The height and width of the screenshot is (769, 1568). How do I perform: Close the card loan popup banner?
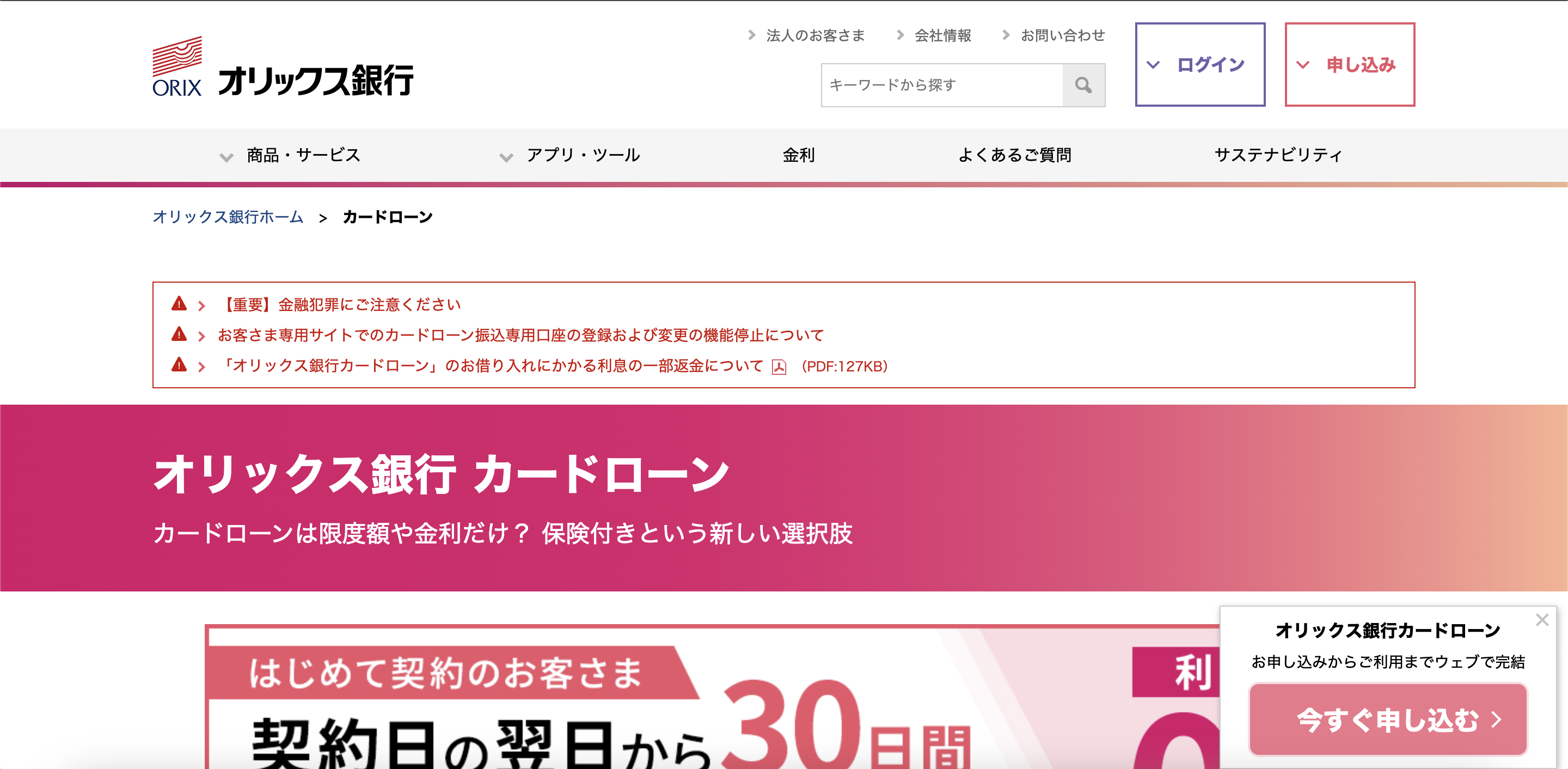(x=1543, y=620)
